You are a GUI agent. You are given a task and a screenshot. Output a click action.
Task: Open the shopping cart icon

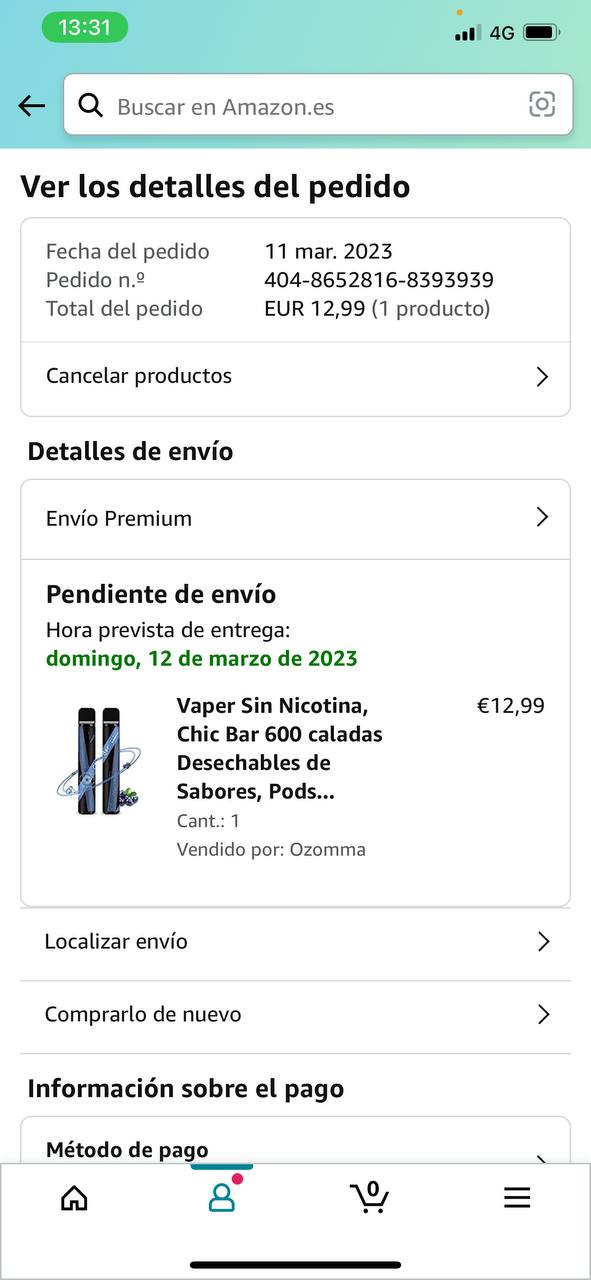click(x=369, y=1196)
